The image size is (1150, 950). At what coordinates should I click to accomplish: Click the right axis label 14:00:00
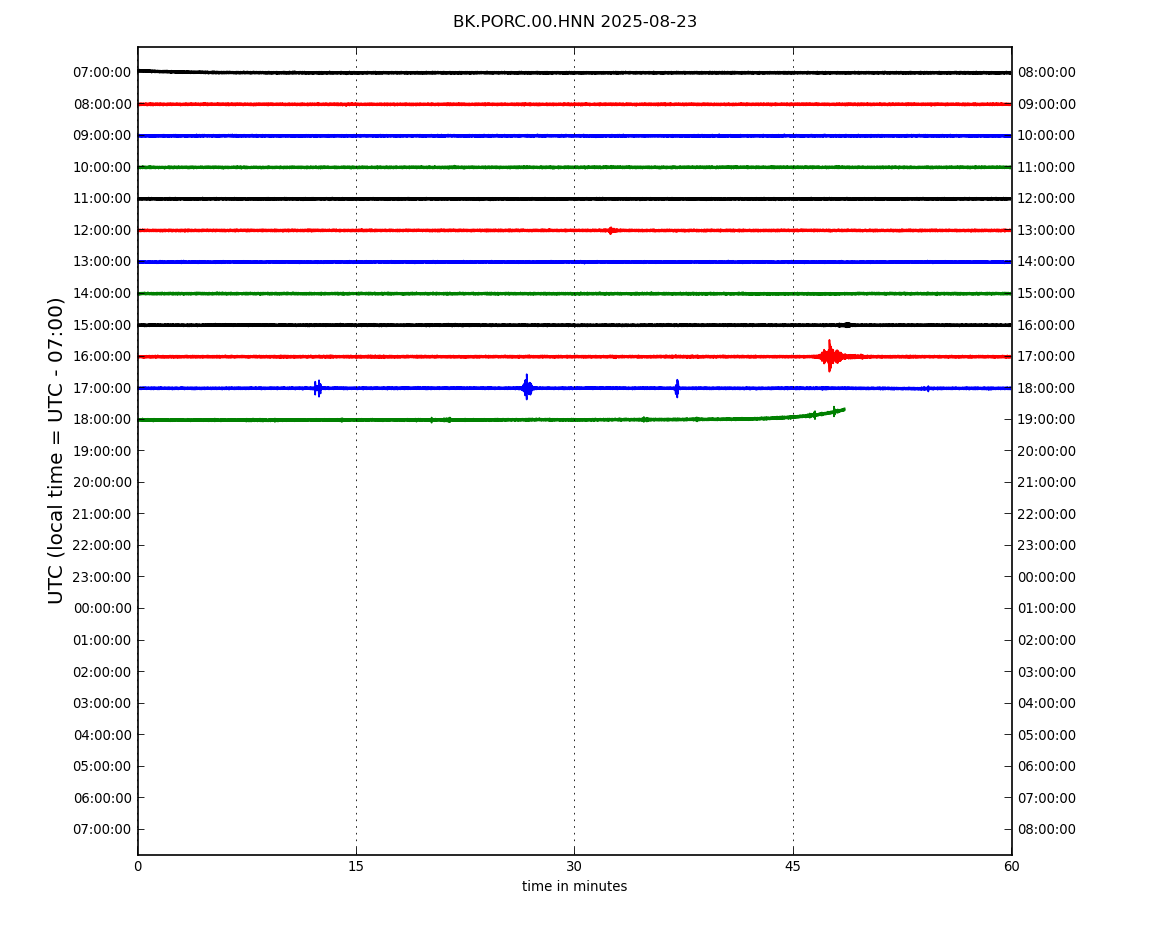(1047, 262)
